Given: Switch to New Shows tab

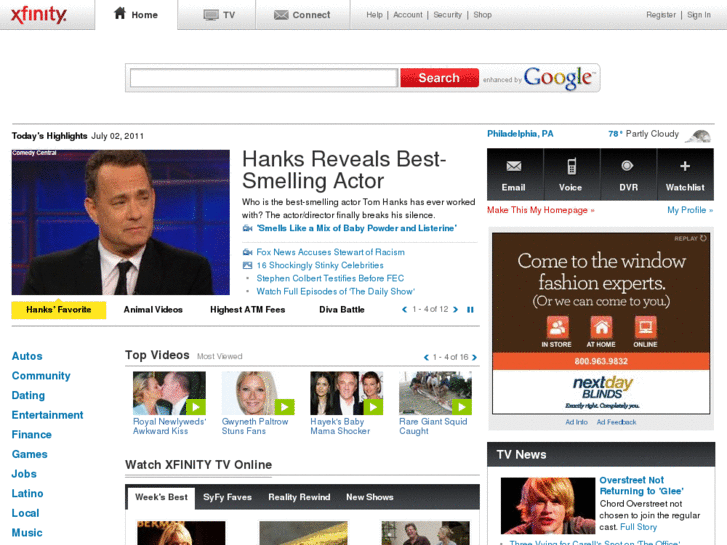Looking at the screenshot, I should point(370,497).
